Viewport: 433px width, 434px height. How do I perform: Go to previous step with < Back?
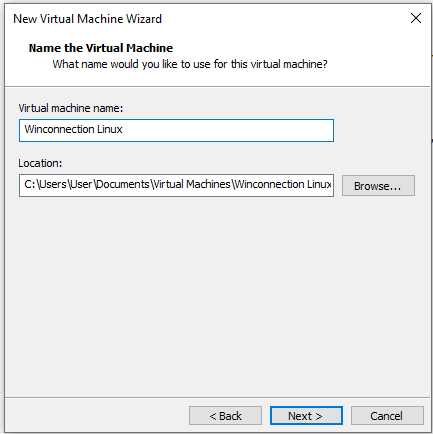225,416
